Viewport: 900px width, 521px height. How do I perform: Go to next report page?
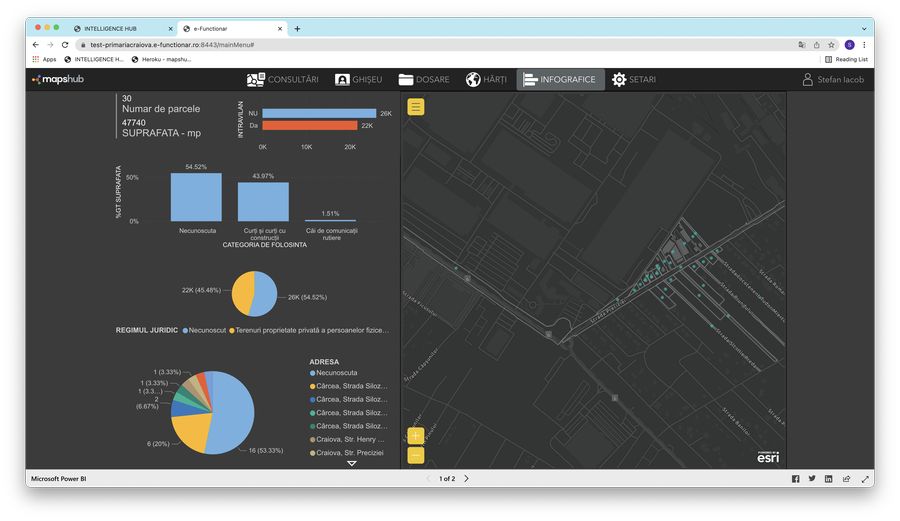(x=466, y=479)
